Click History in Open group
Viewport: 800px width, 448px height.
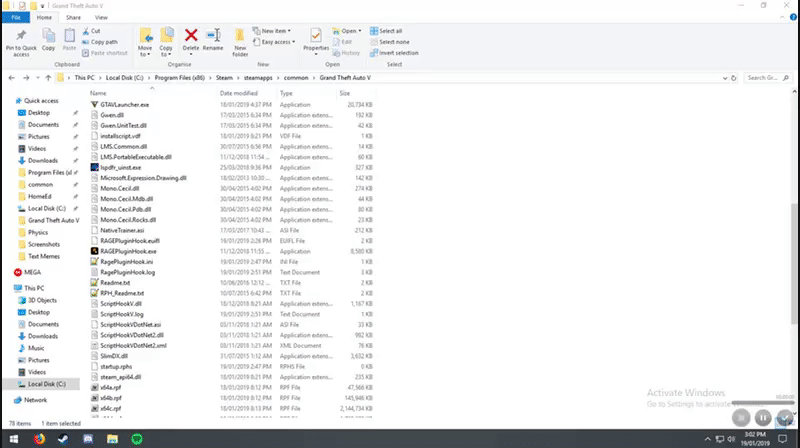(346, 53)
